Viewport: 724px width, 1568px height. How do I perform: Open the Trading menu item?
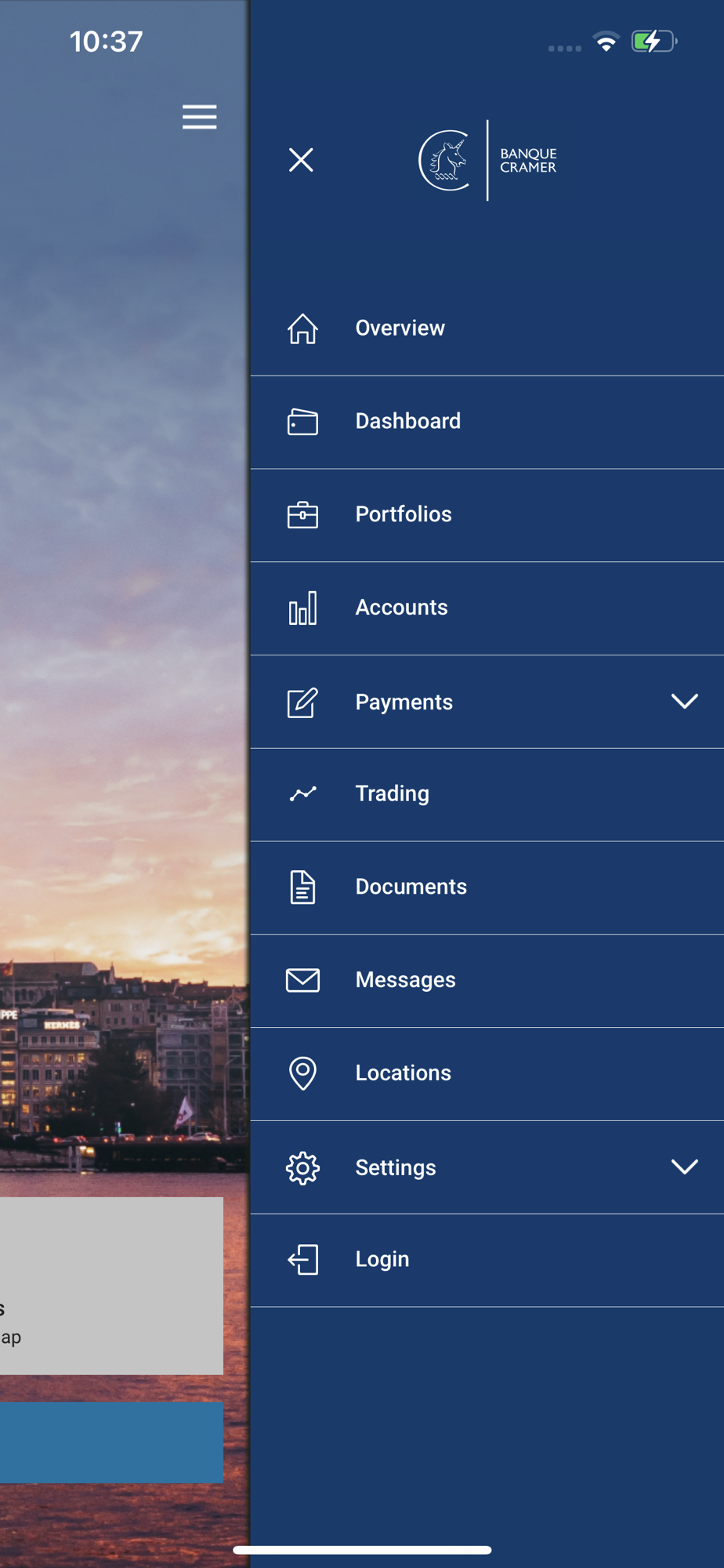click(x=487, y=795)
